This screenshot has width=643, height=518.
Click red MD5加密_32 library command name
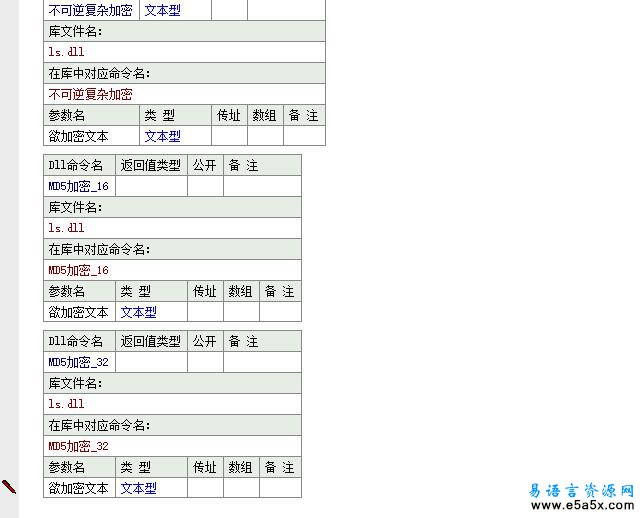(x=79, y=446)
